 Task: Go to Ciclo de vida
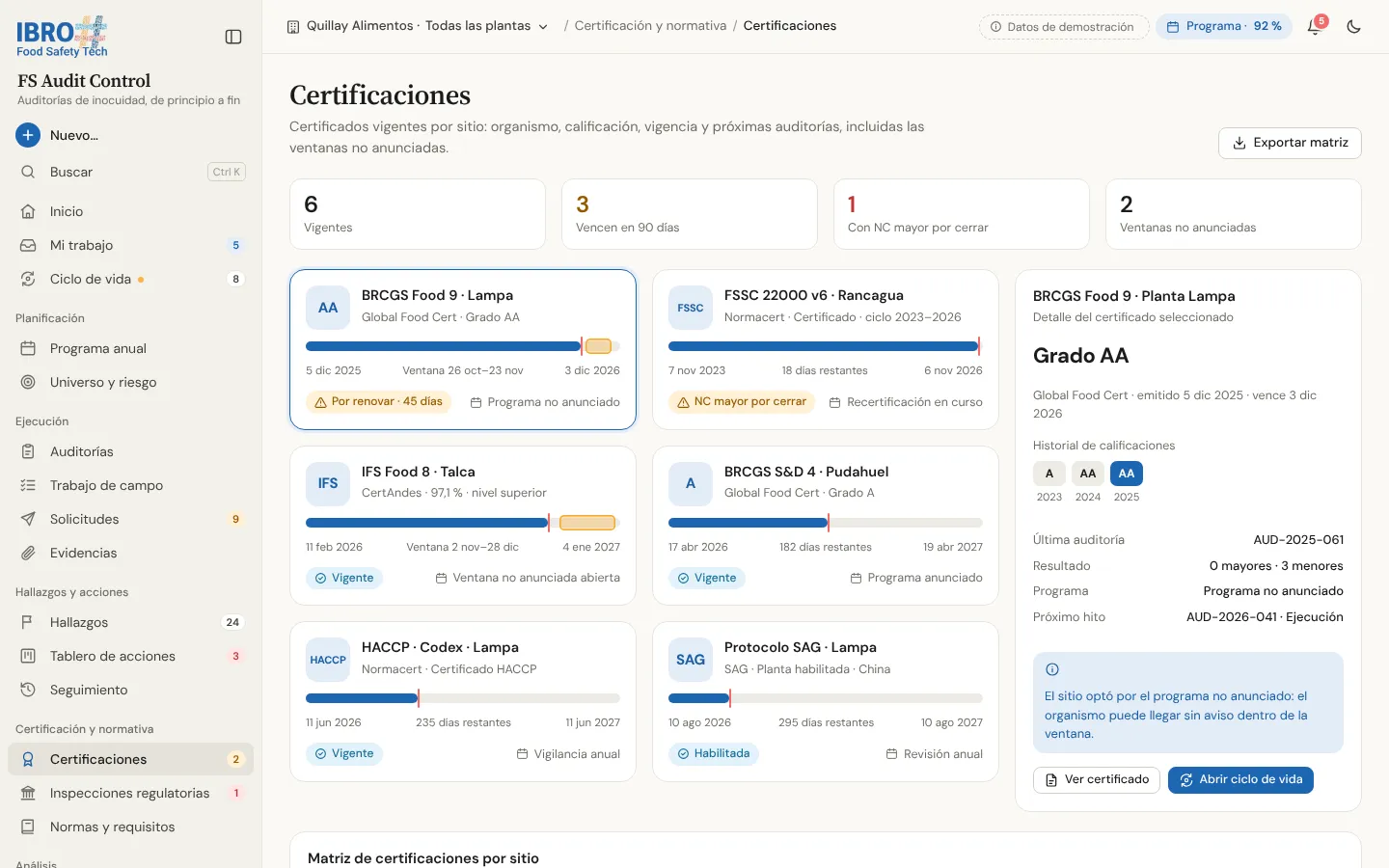pos(130,279)
